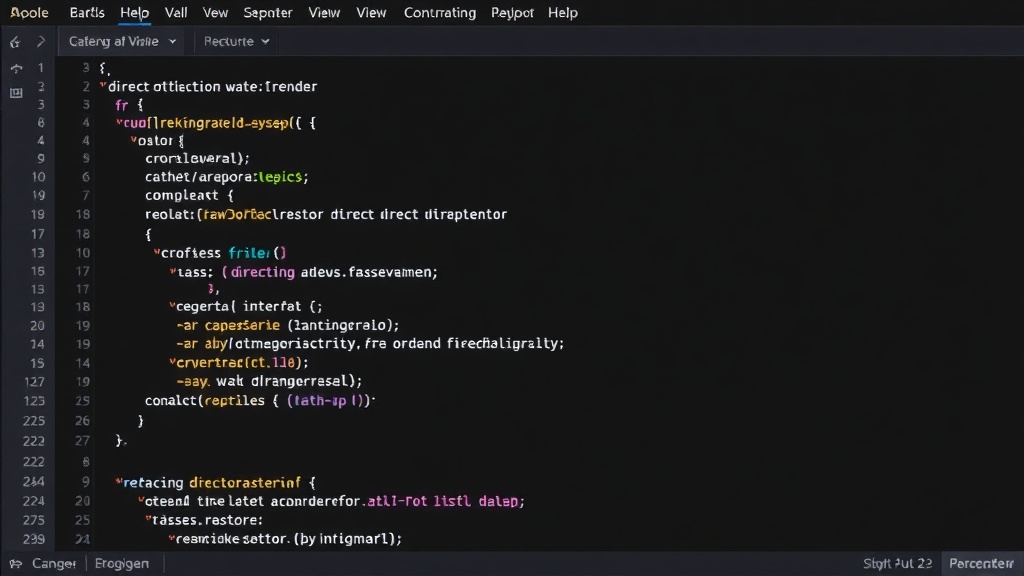Open the last Help menu

[x=562, y=12]
